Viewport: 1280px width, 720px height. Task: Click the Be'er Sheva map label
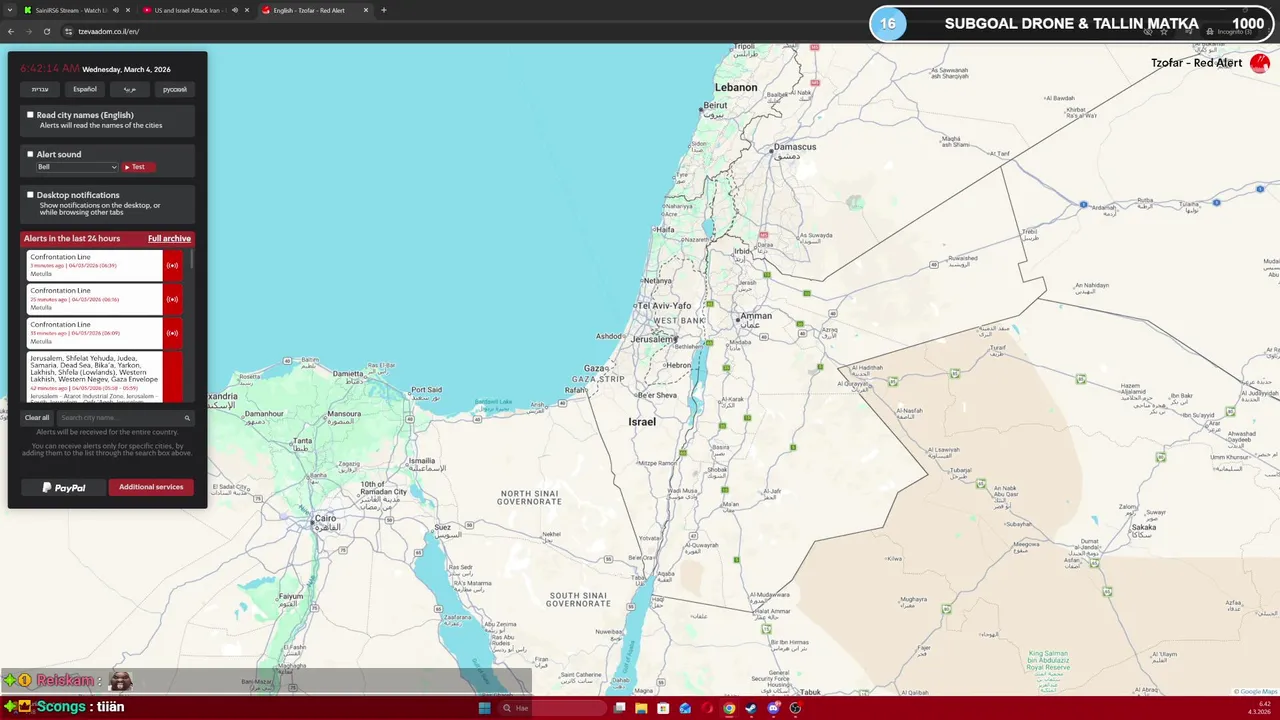[x=657, y=394]
